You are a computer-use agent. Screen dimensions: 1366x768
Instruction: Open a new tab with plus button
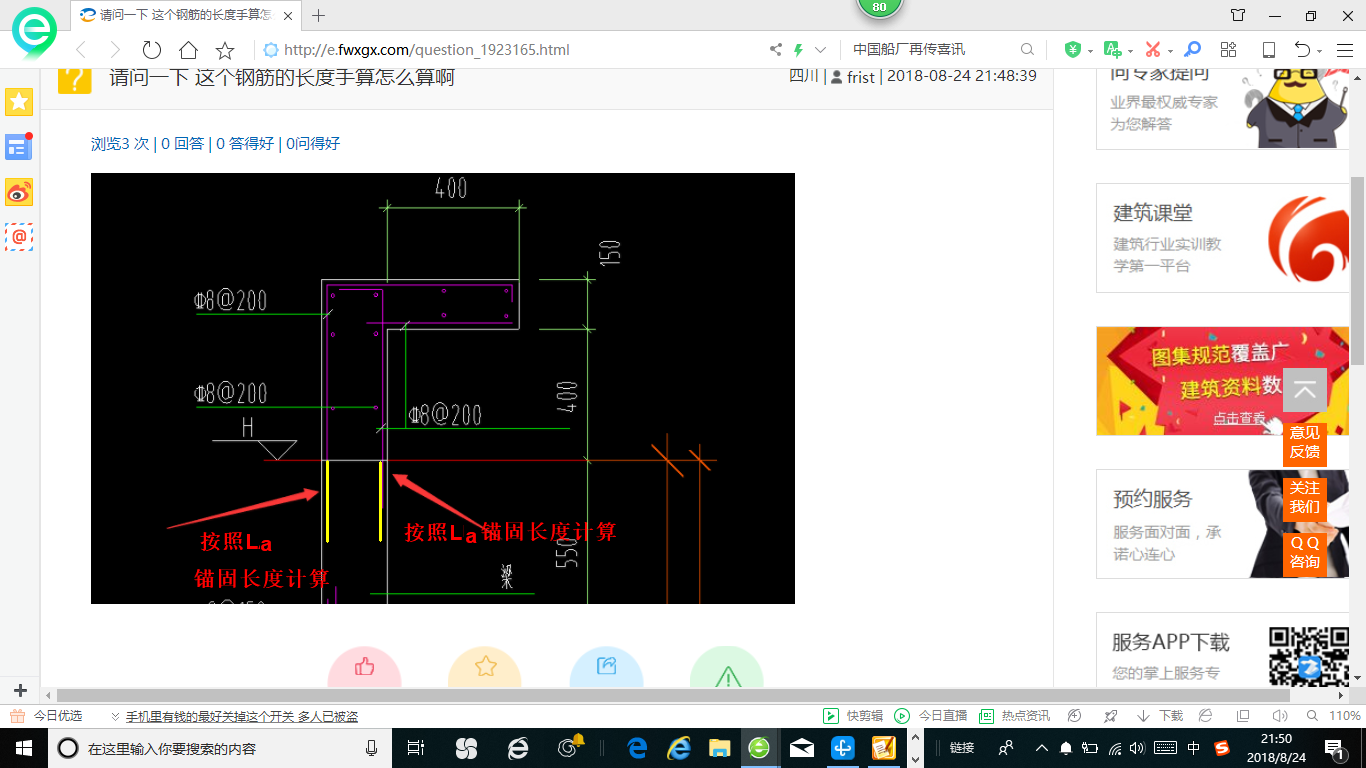pyautogui.click(x=319, y=15)
